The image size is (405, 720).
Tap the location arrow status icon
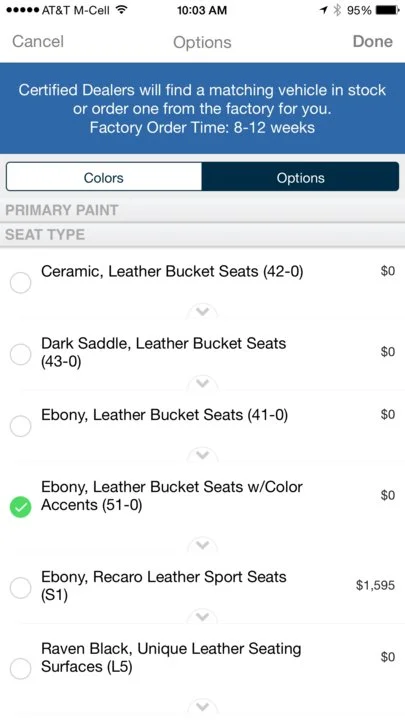(x=325, y=10)
